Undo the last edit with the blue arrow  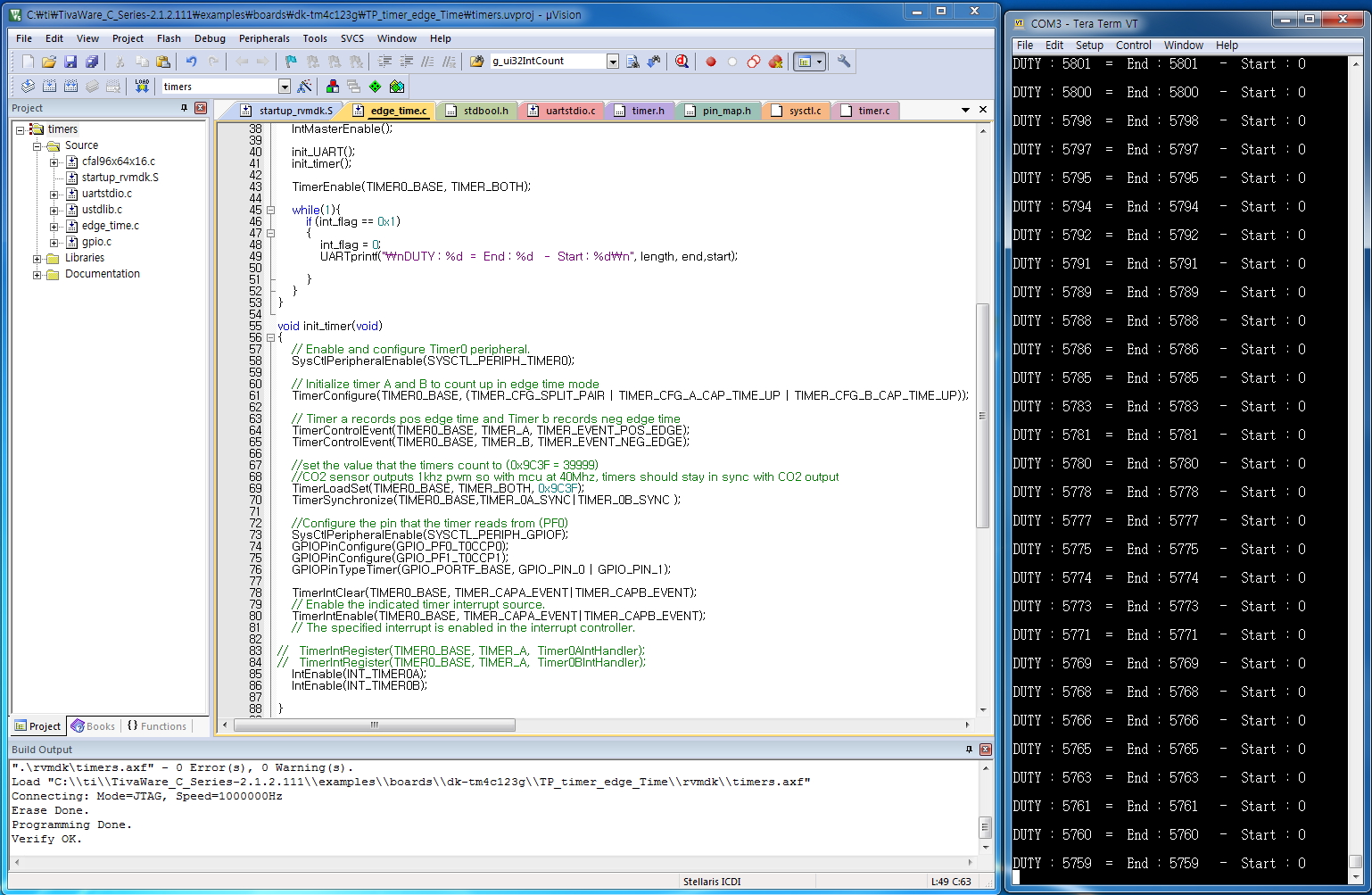(x=191, y=62)
